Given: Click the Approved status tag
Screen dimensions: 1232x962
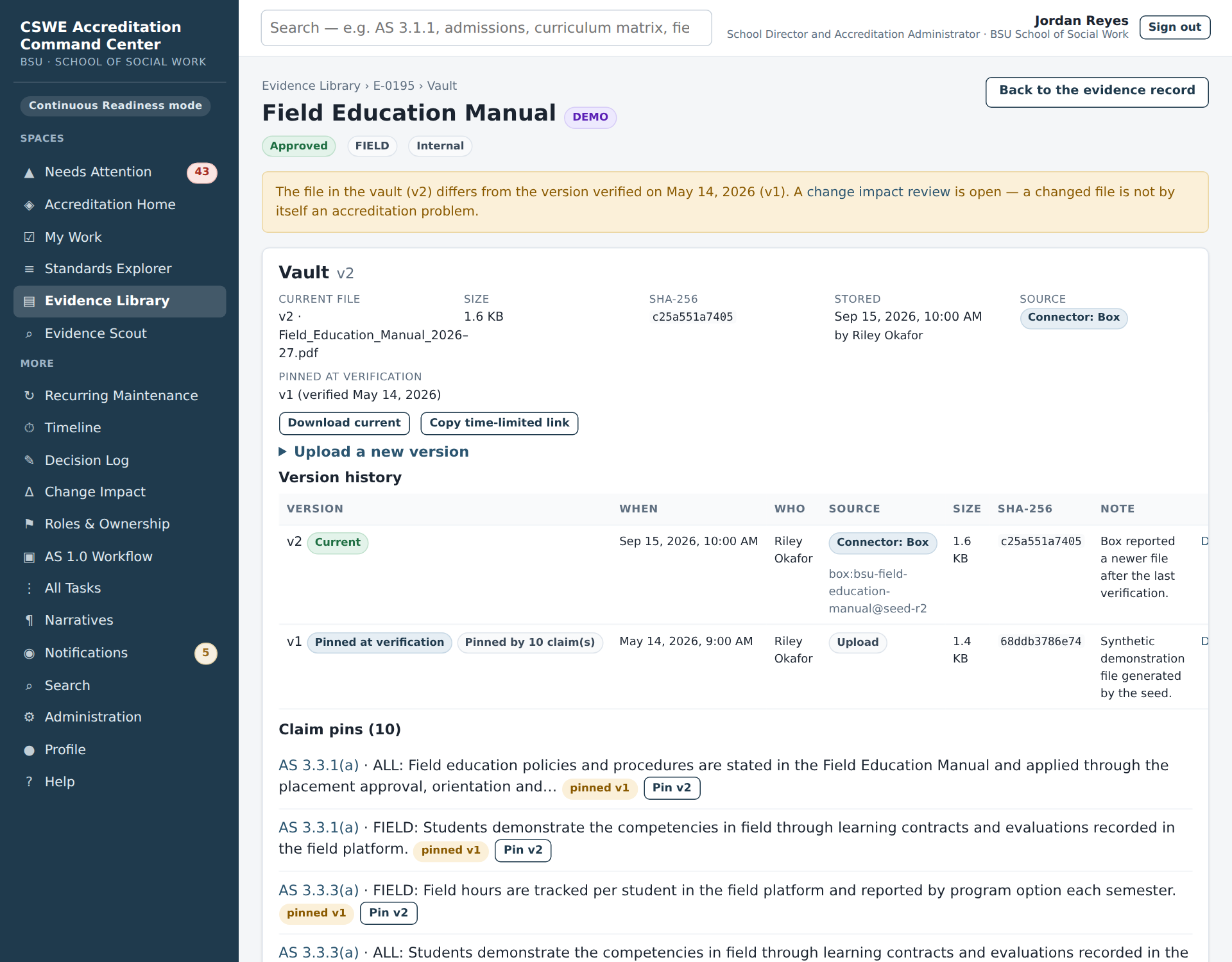Looking at the screenshot, I should tap(298, 146).
